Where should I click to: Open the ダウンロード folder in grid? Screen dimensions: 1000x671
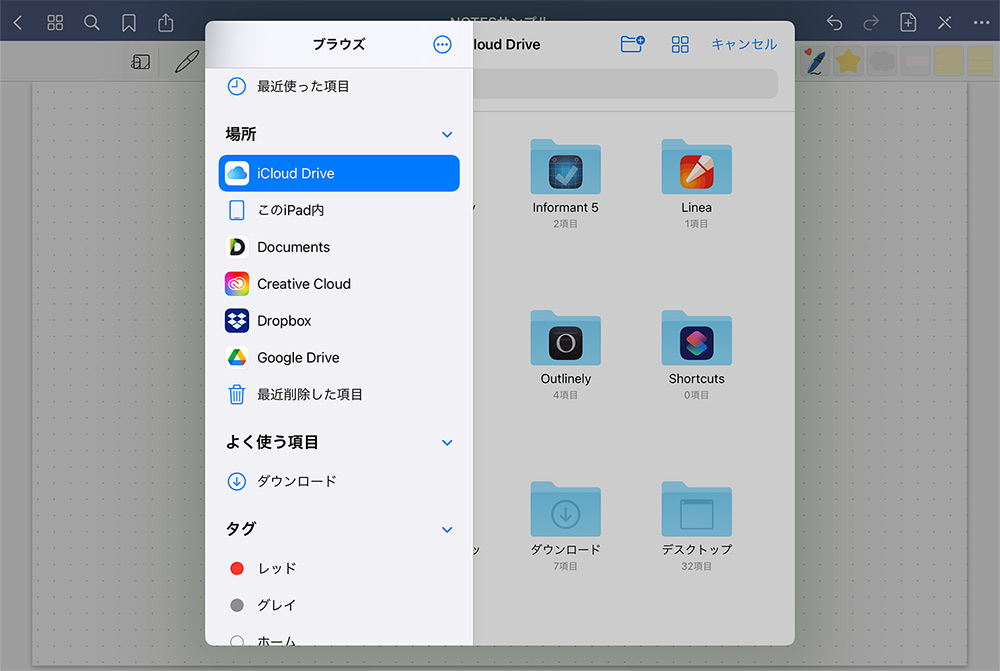[x=566, y=526]
